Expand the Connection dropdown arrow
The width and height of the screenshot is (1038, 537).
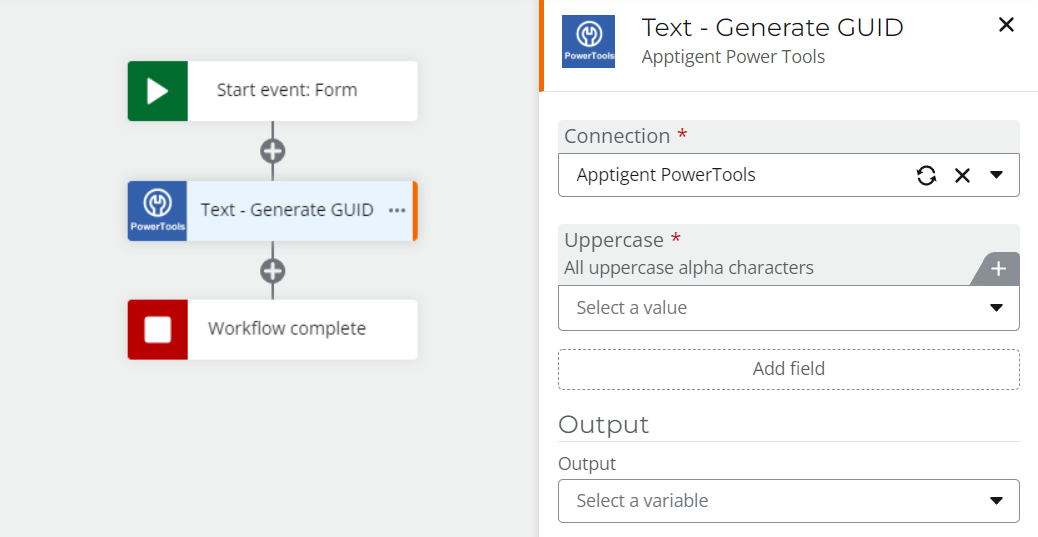[x=996, y=175]
